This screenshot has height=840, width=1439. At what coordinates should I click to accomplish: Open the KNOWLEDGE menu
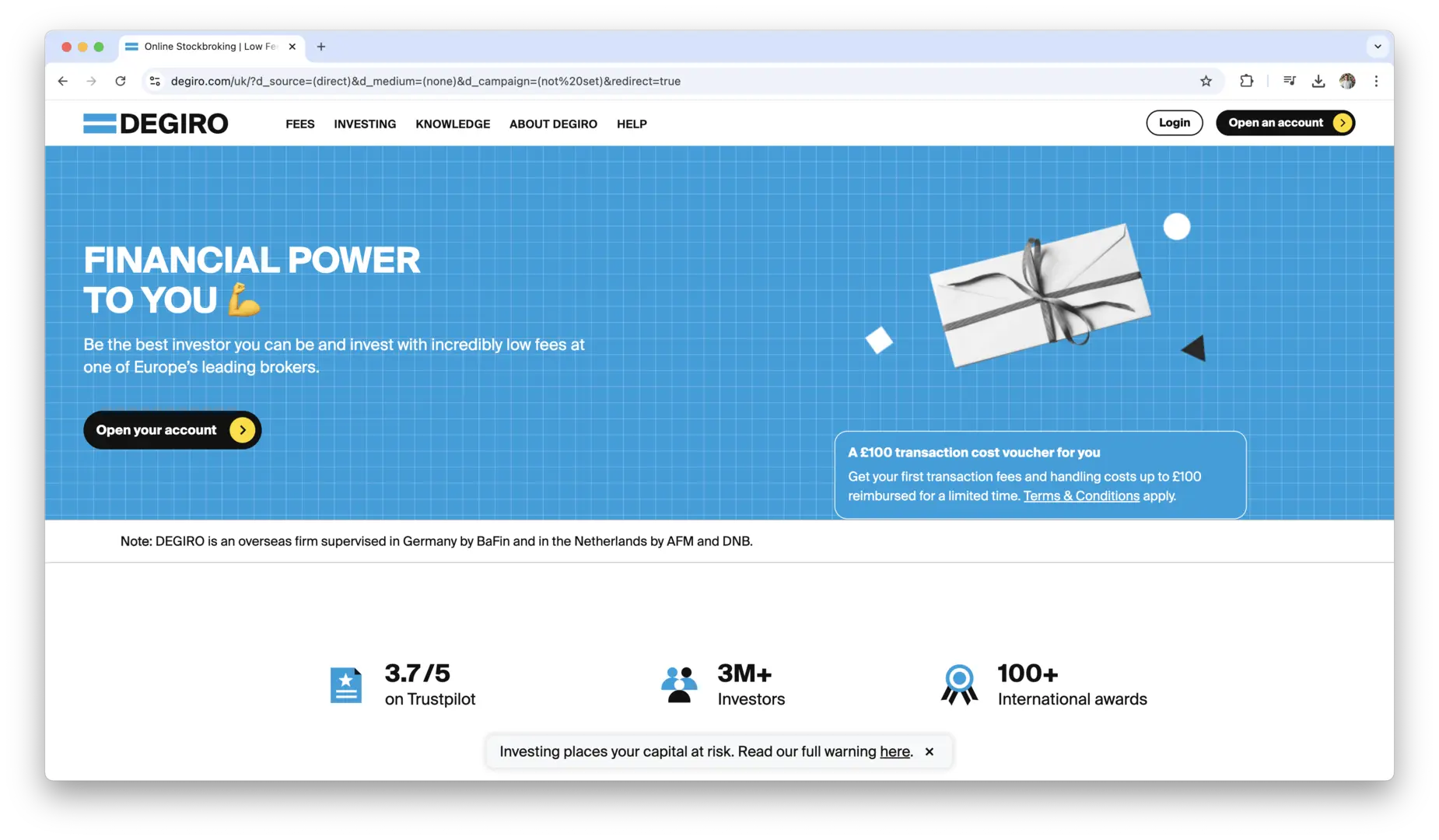coord(453,124)
